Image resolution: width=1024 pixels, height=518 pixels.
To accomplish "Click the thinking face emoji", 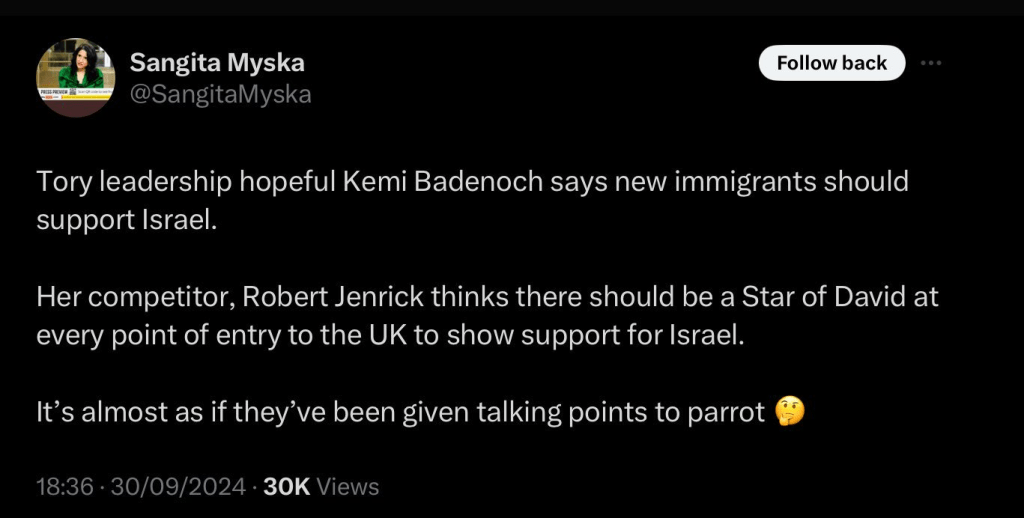I will tap(790, 412).
